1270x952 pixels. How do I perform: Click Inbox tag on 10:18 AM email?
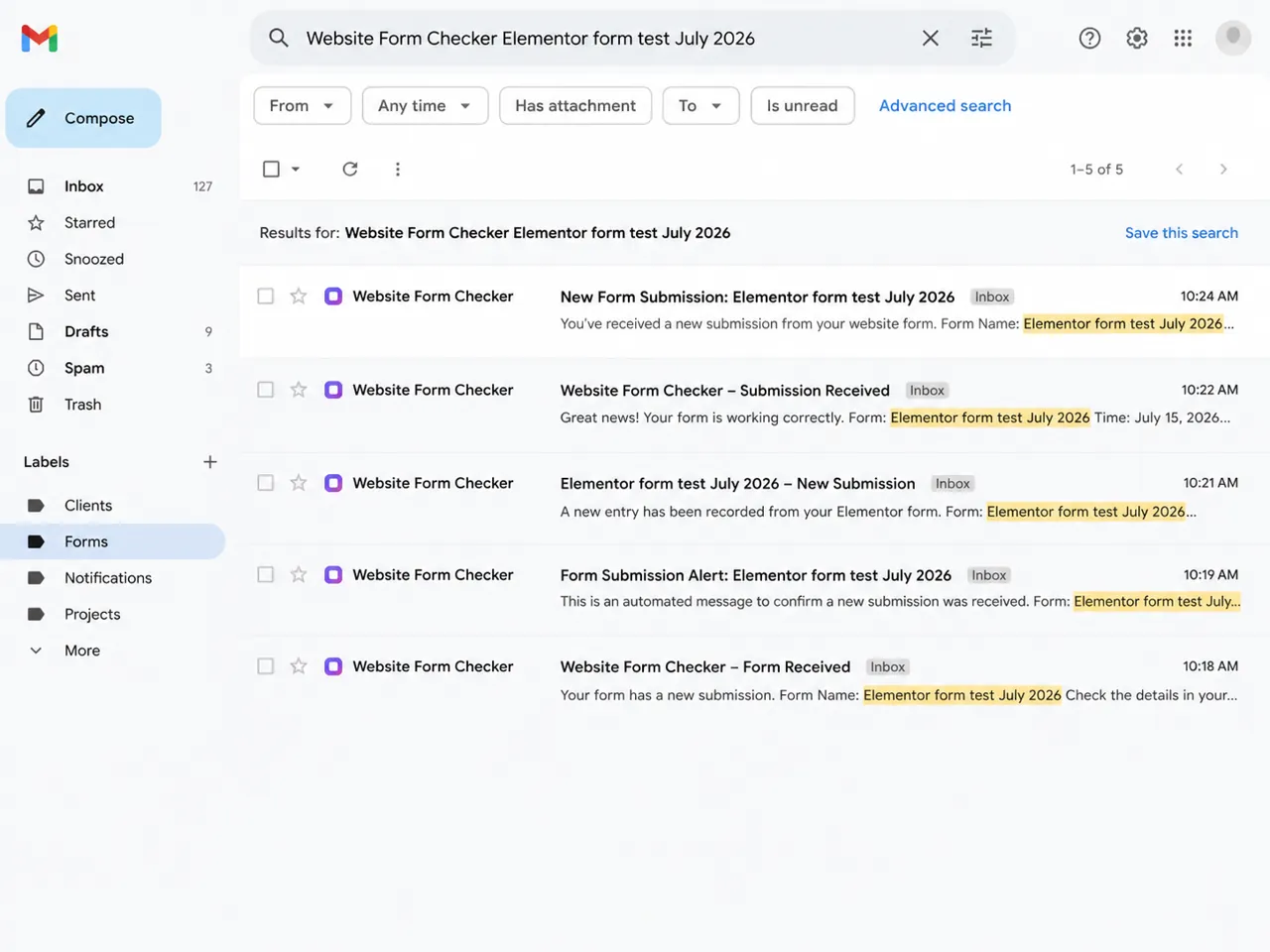point(888,667)
